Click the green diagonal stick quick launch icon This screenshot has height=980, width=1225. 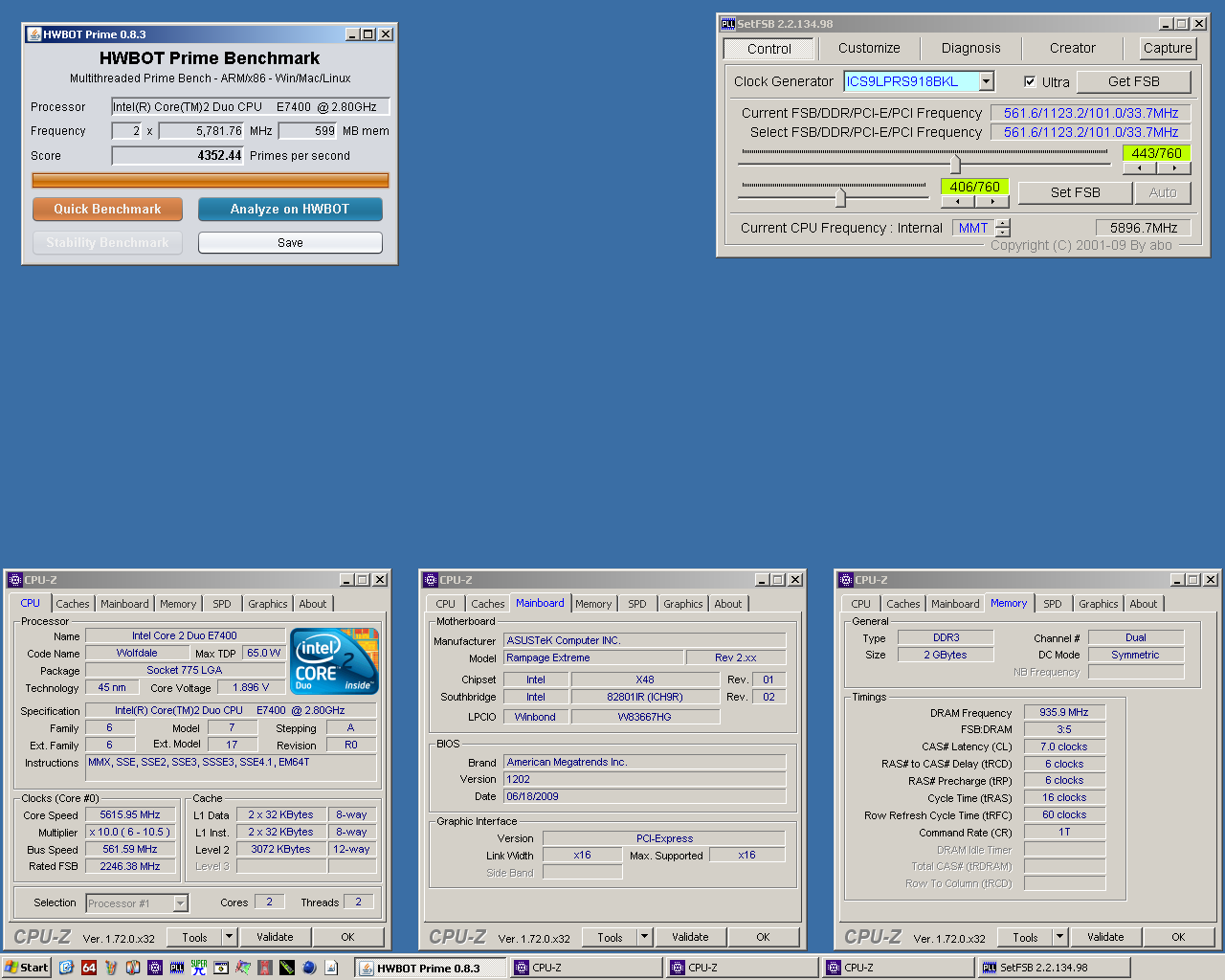click(x=287, y=968)
